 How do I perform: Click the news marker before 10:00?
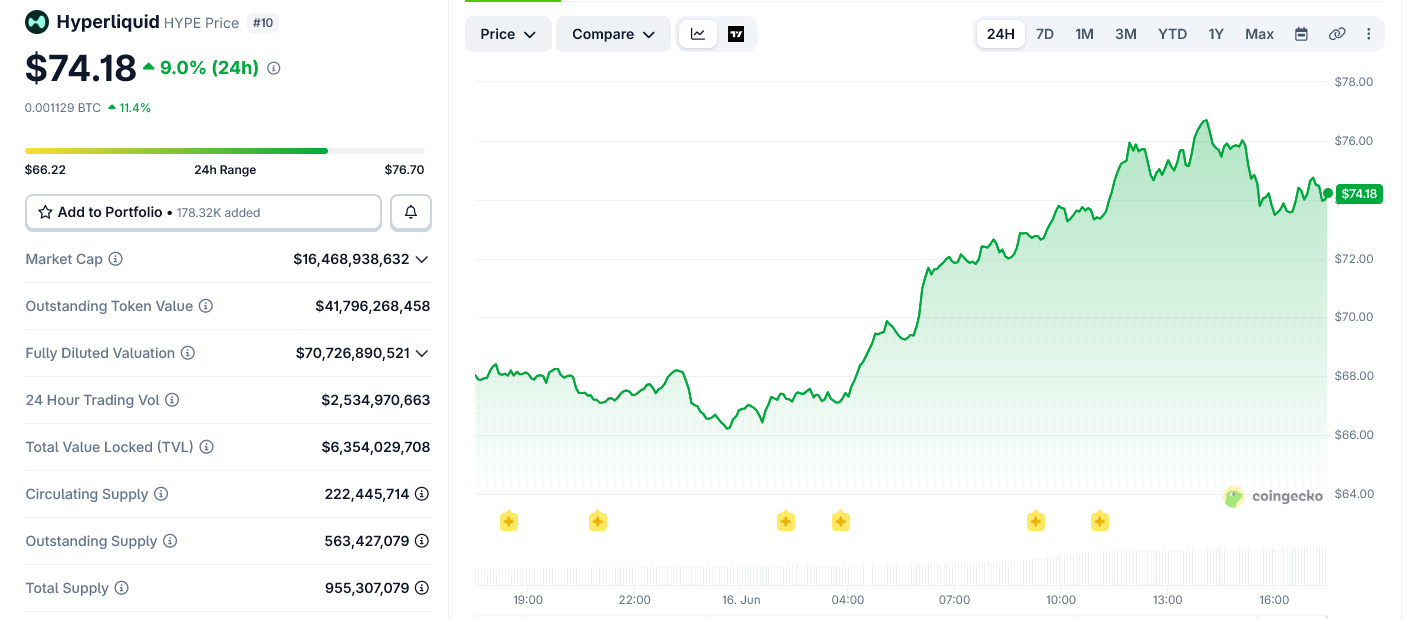point(1036,521)
